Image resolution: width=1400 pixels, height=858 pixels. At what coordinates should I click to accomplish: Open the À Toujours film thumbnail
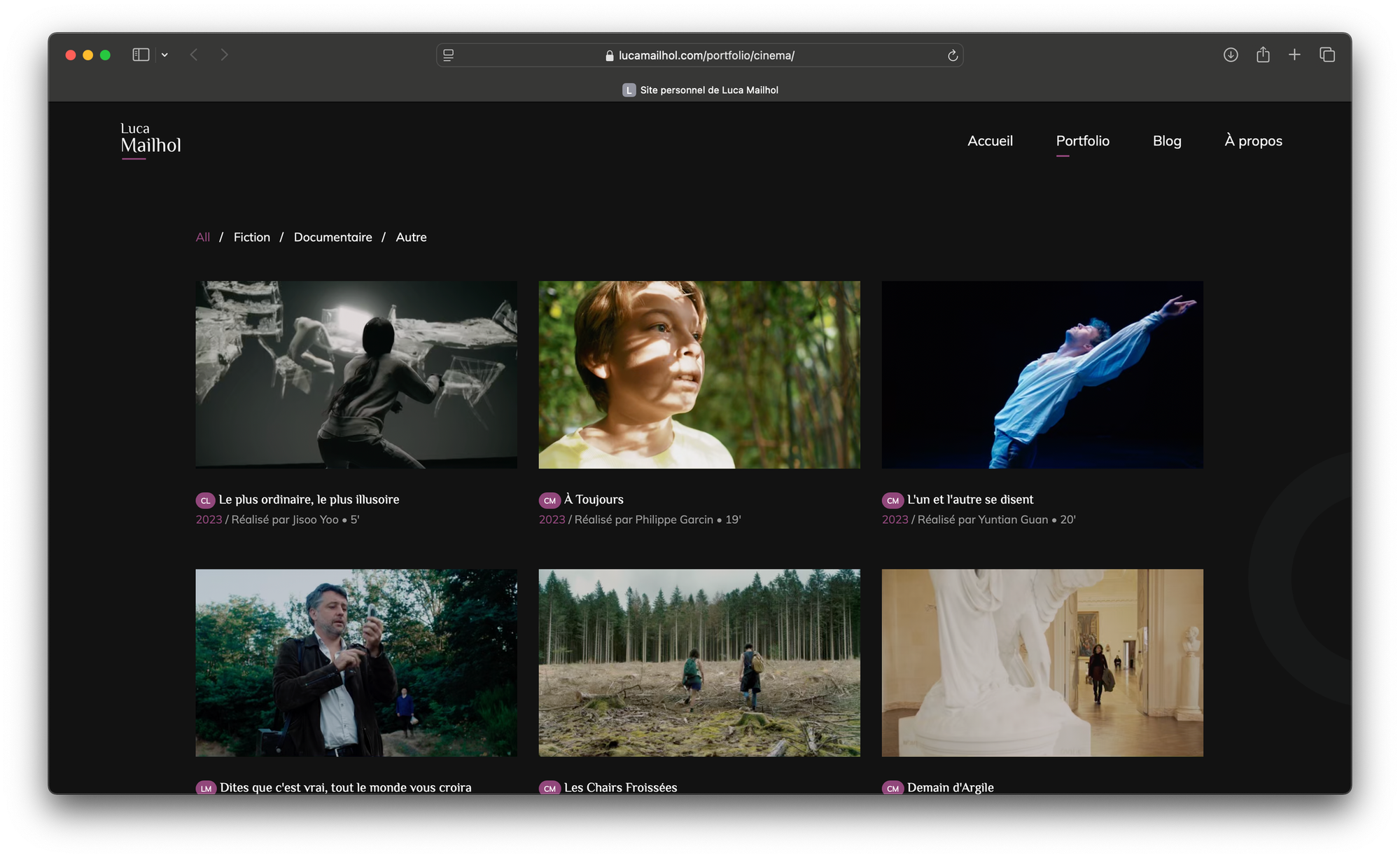coord(699,375)
